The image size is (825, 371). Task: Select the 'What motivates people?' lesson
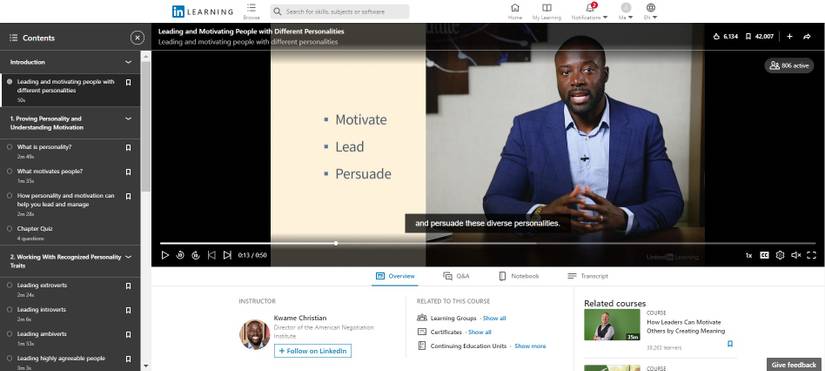click(49, 172)
